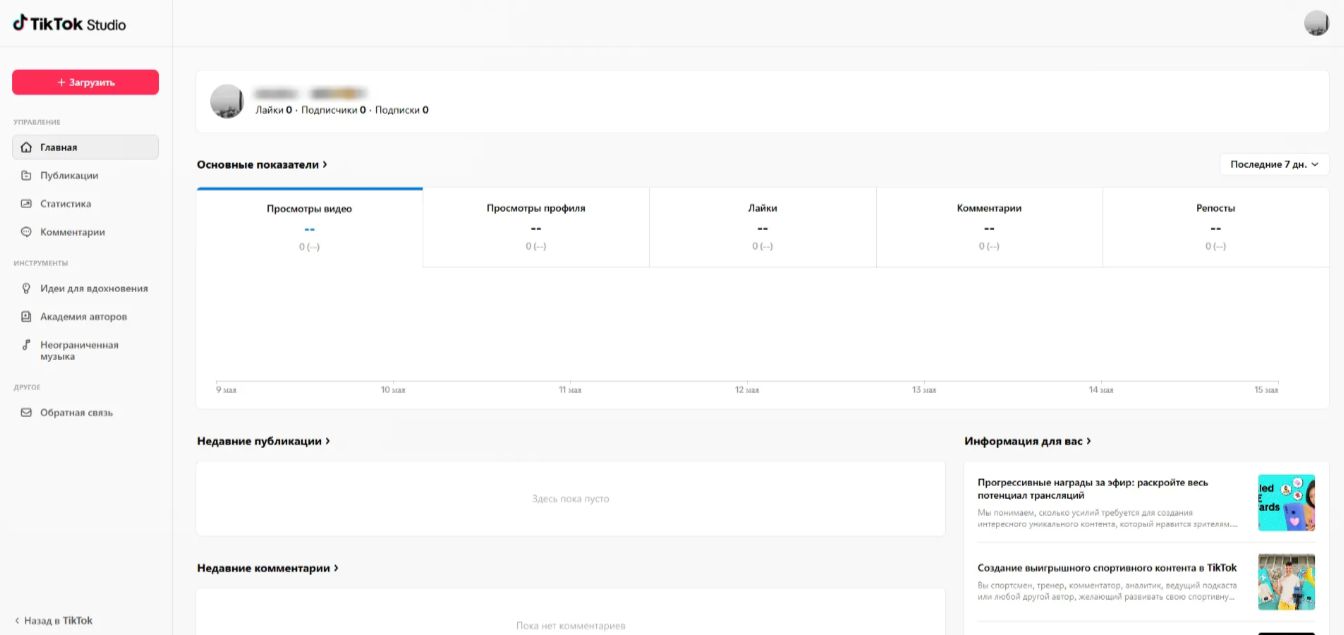The width and height of the screenshot is (1344, 635).
Task: Open Комментарии bubble icon in sidebar
Action: (x=27, y=232)
